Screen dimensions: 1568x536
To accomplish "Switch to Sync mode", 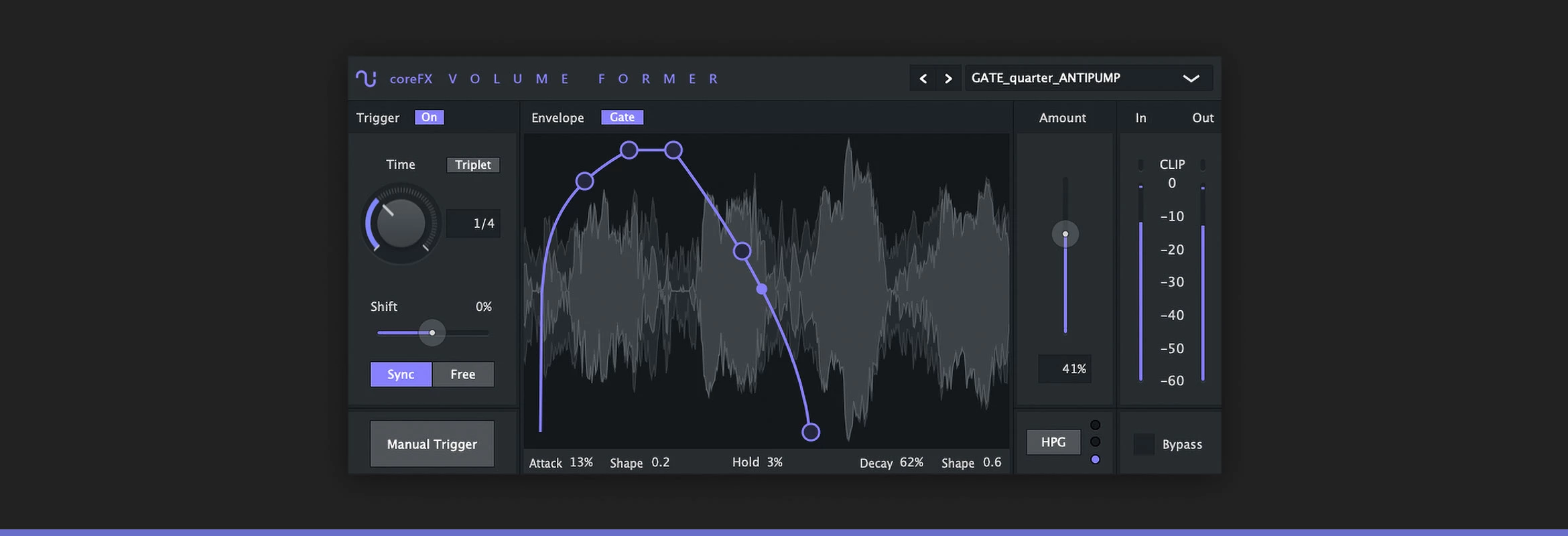I will (401, 375).
